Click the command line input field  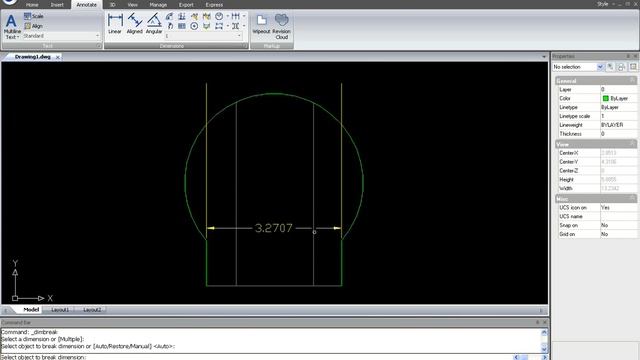tap(257, 357)
